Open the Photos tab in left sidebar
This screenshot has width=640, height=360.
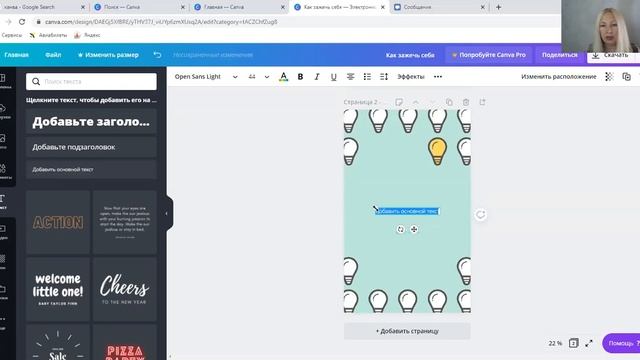coord(4,141)
